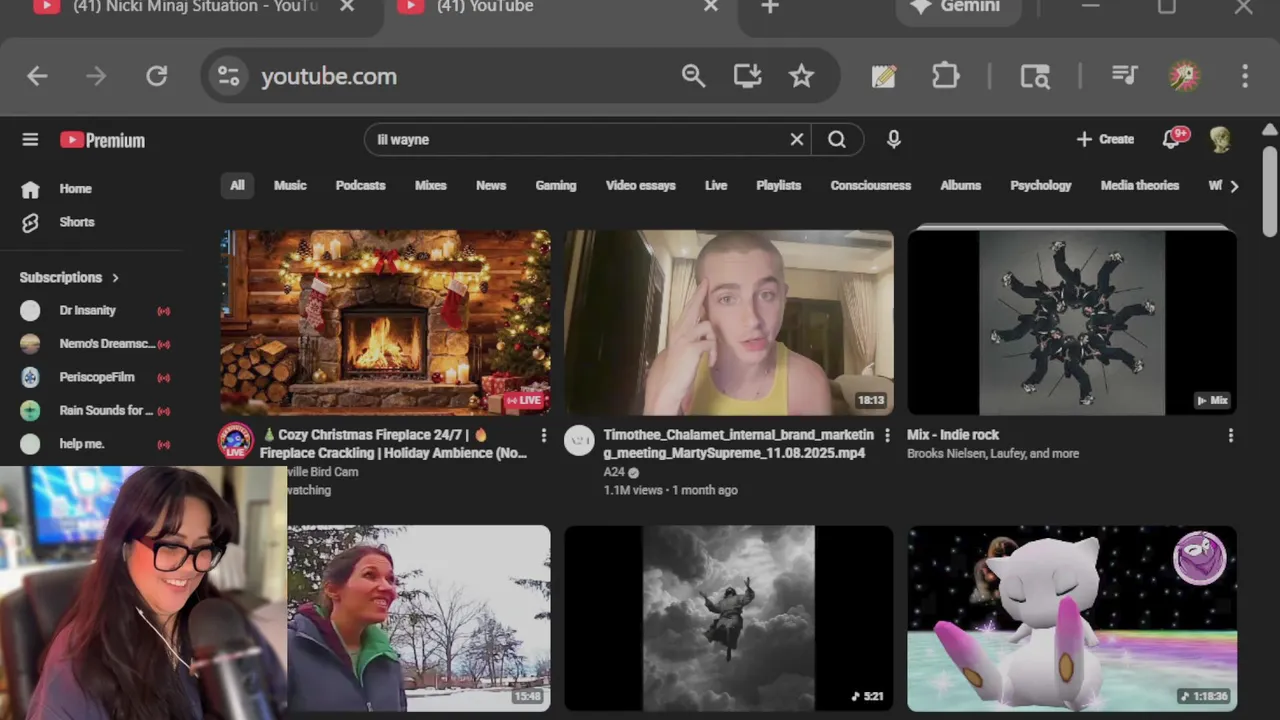Click the Create button
The image size is (1280, 720).
tap(1105, 140)
